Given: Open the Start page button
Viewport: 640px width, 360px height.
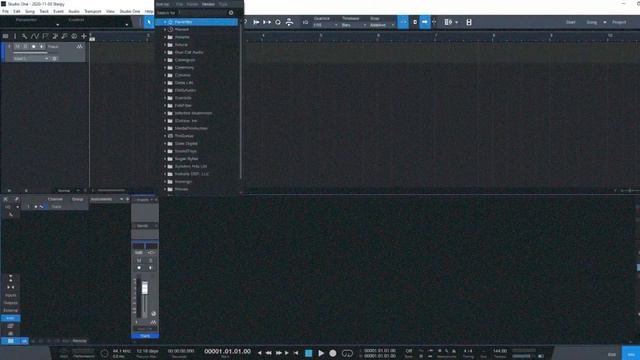Looking at the screenshot, I should 571,22.
